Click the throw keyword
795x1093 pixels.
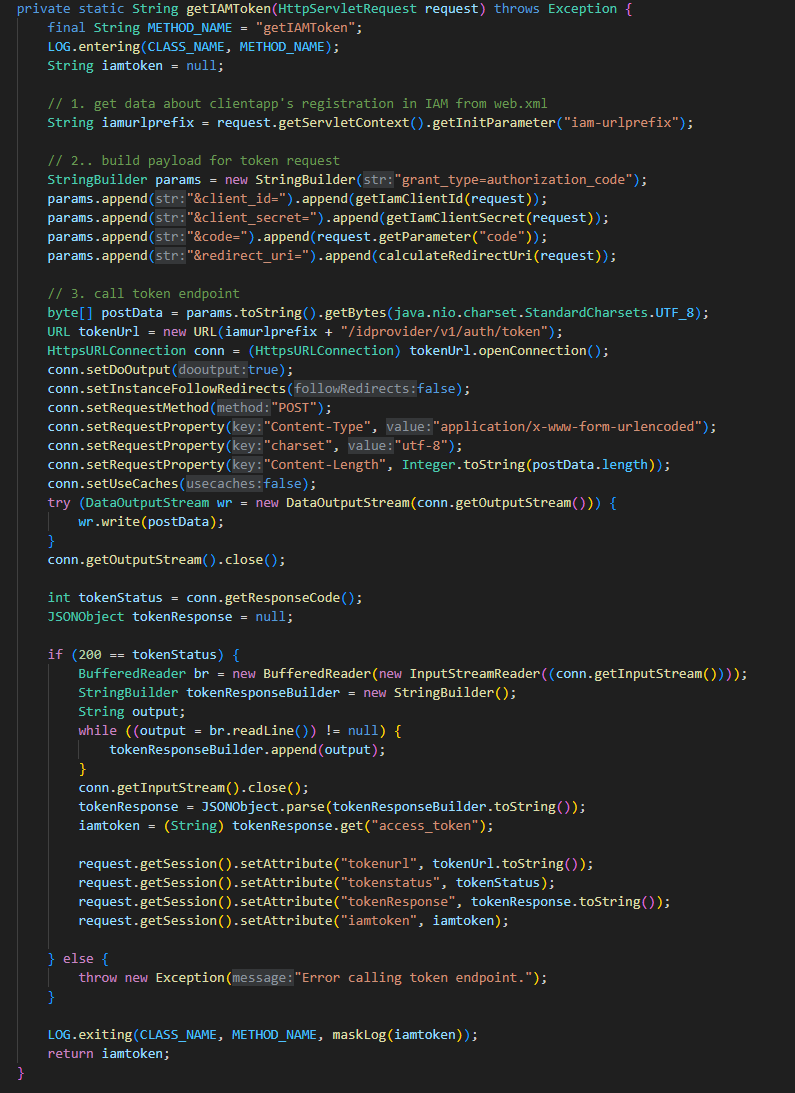[x=98, y=977]
